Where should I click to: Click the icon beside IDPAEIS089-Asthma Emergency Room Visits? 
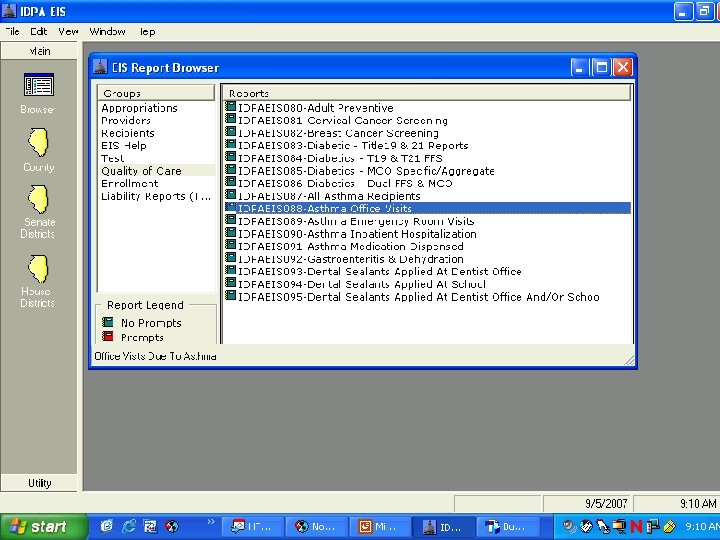[231, 220]
